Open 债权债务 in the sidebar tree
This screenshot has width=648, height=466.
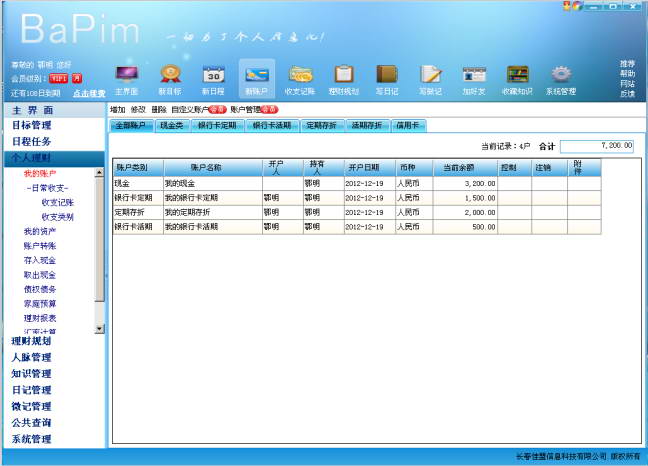40,289
